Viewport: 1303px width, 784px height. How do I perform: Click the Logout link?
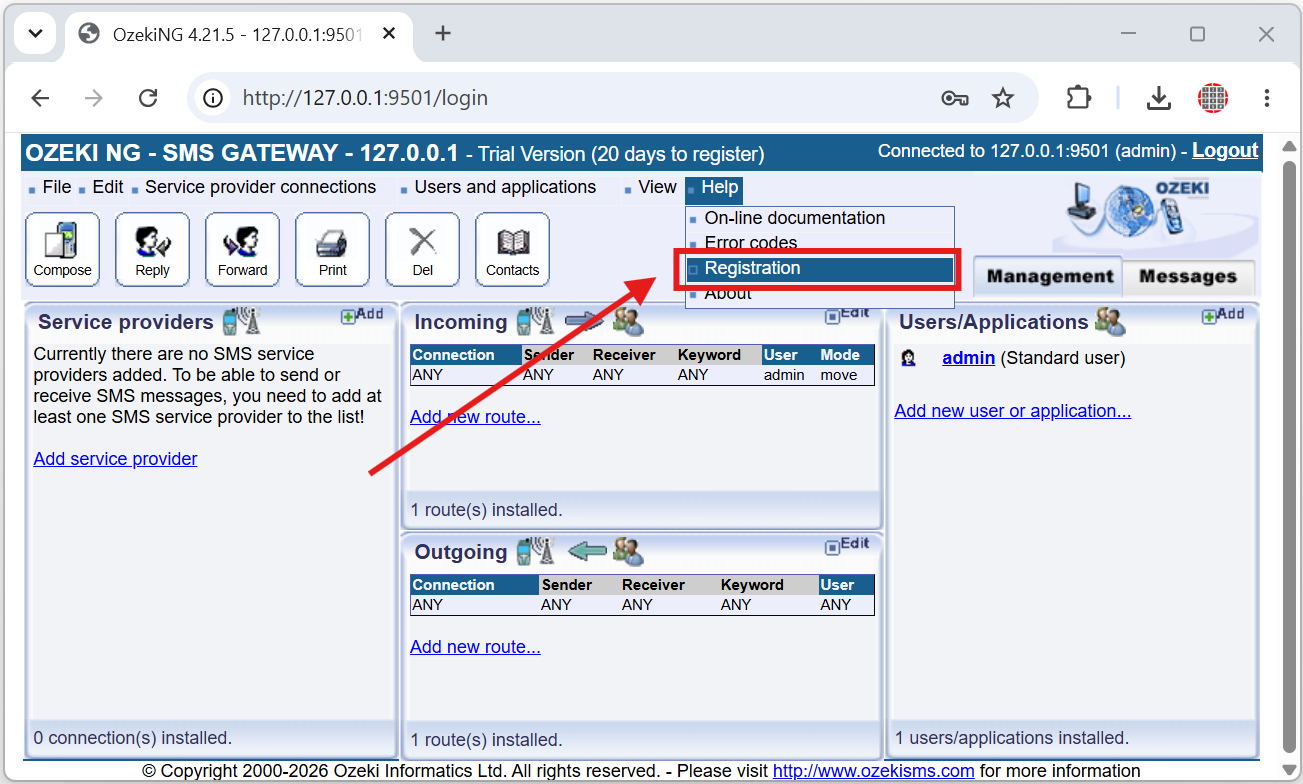[x=1225, y=151]
